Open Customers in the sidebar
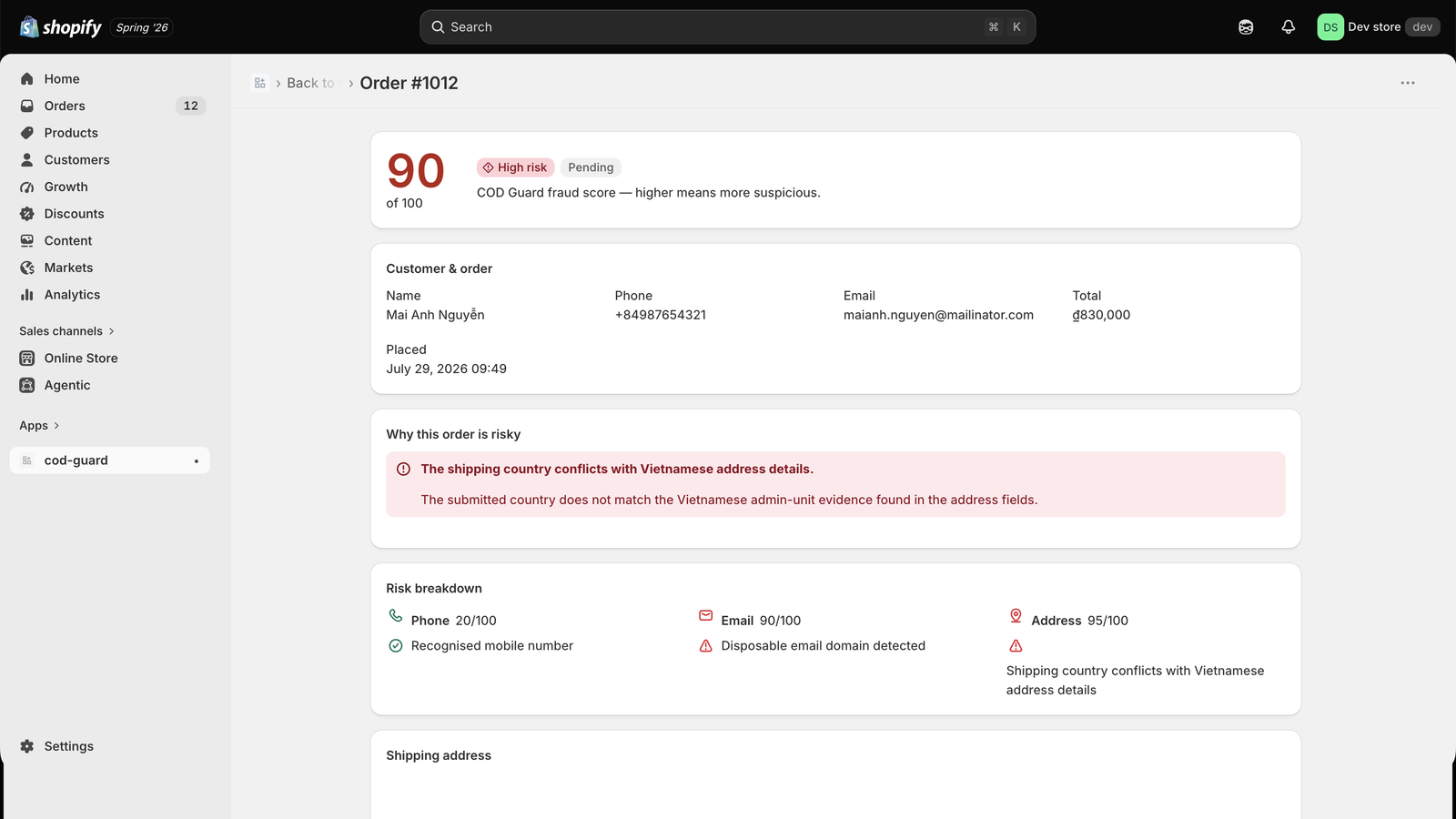 110,160
